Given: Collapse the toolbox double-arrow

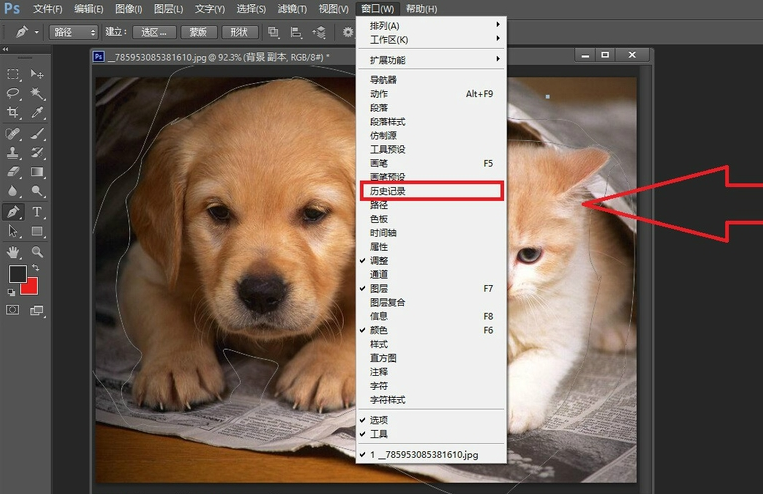Looking at the screenshot, I should click(5, 49).
